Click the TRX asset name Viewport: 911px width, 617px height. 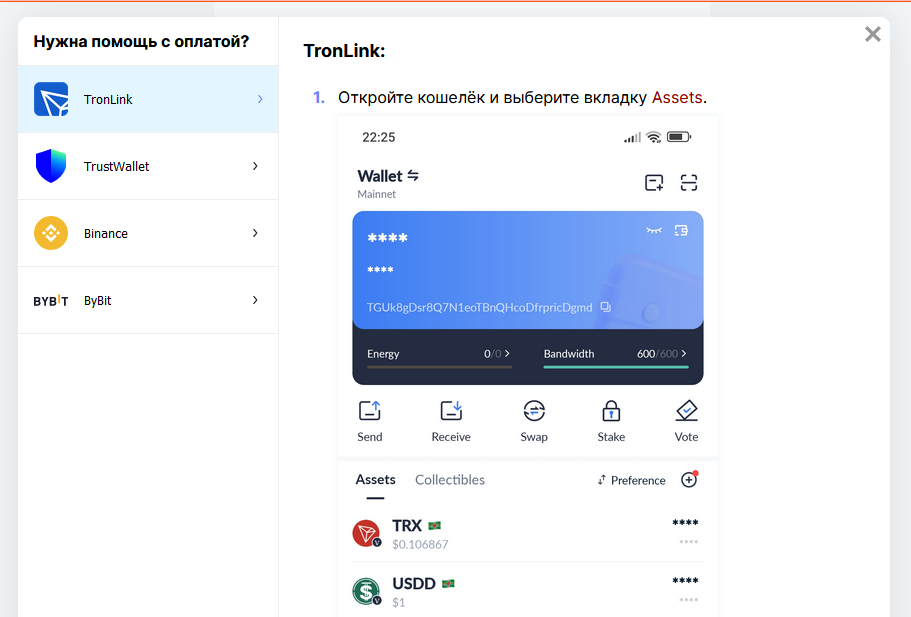pyautogui.click(x=407, y=526)
